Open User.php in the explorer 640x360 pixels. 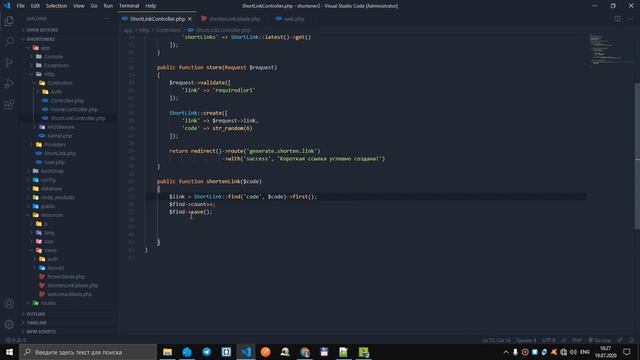54,162
